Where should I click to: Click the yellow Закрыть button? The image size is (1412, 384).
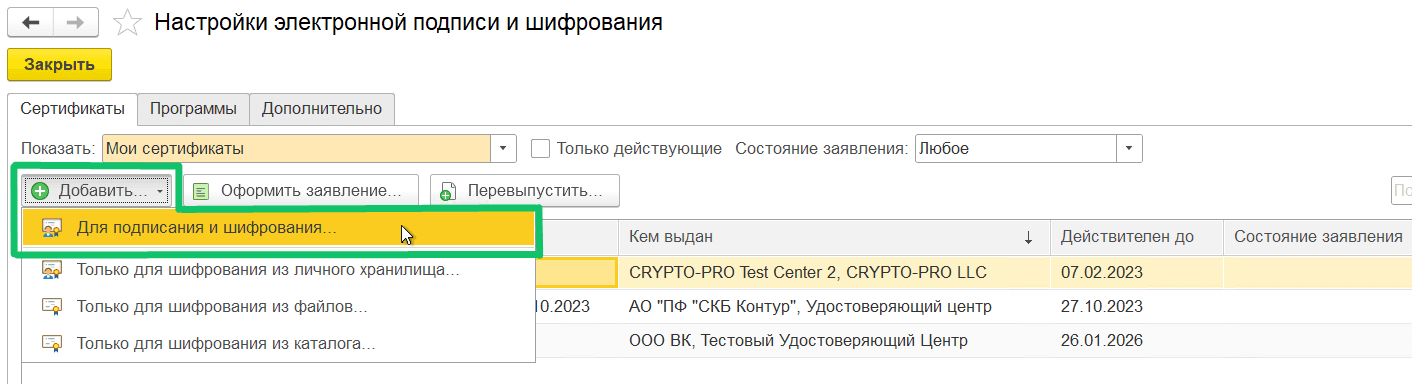[59, 65]
